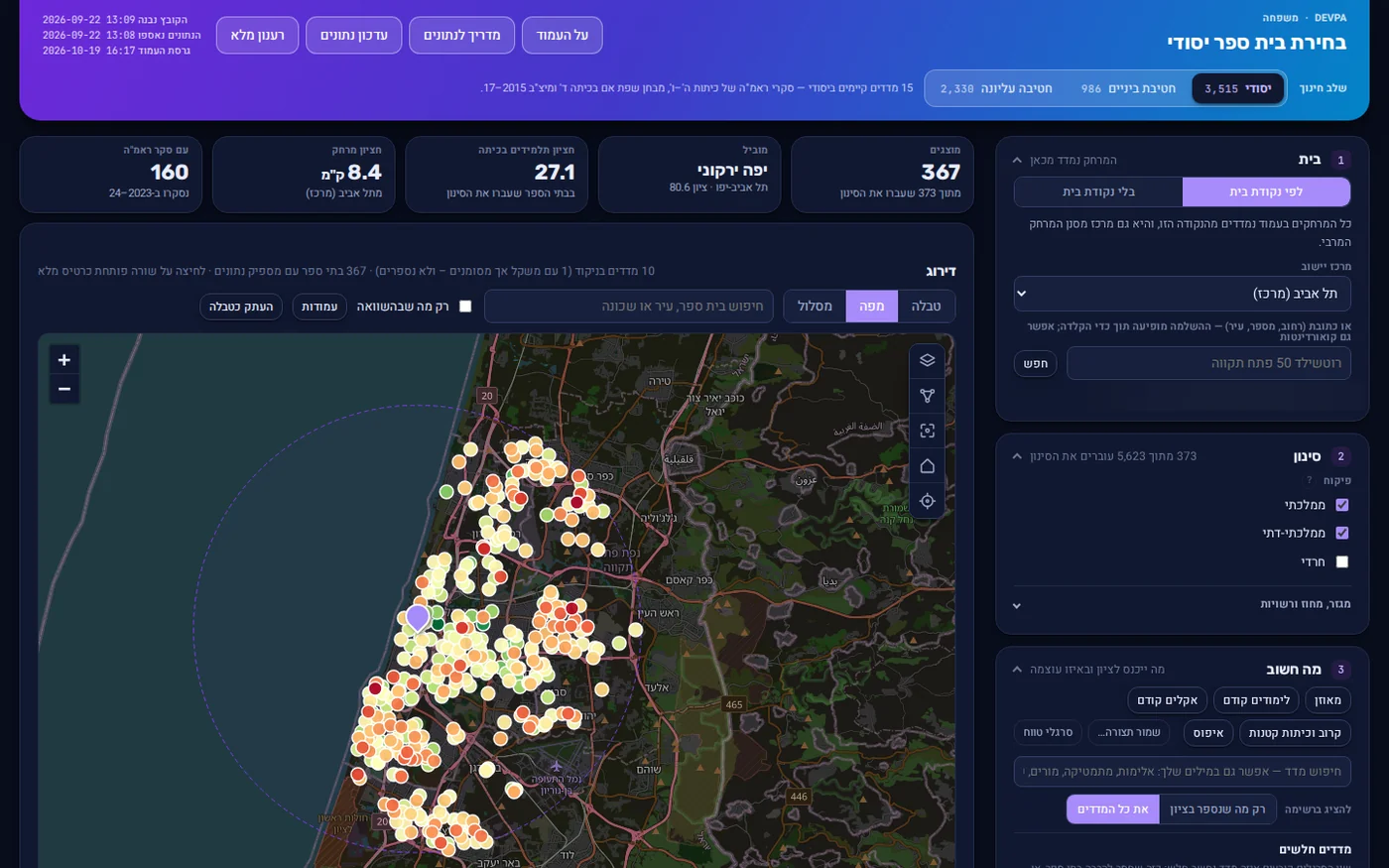Collapse the סינון panel chevron
Viewport: 1389px width, 868px height.
pos(1017,456)
